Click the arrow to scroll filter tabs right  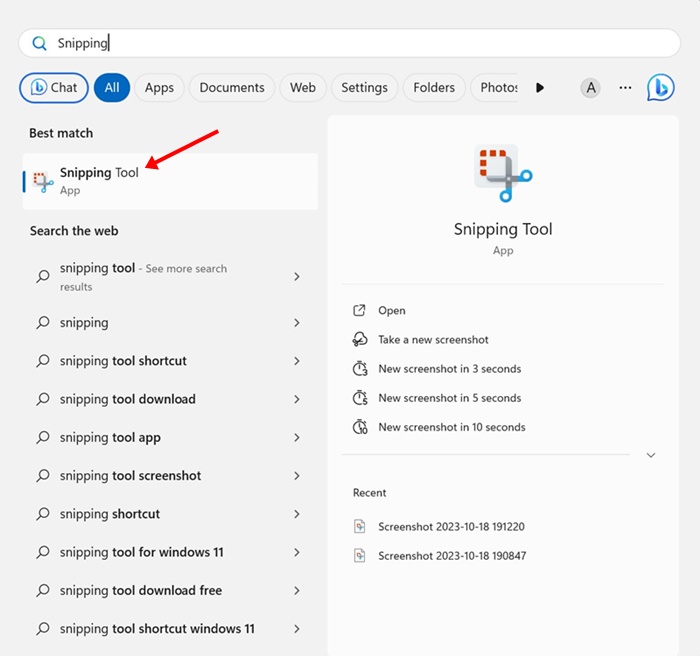[540, 88]
